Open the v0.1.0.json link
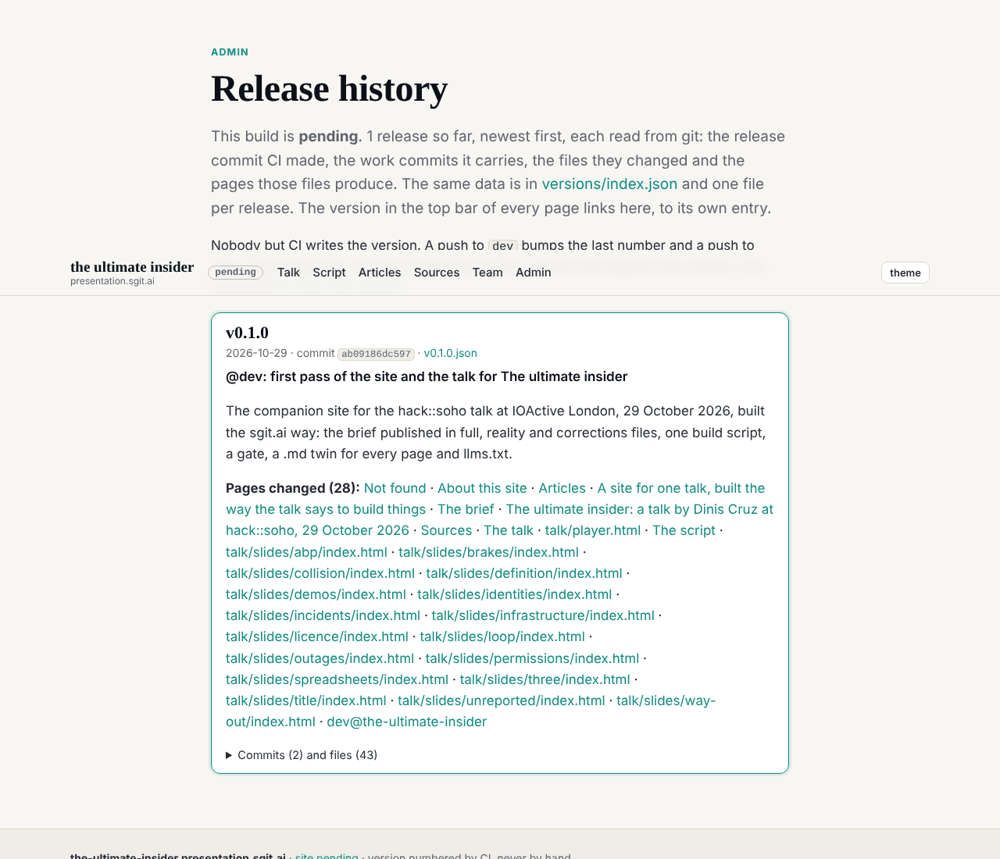Screen dimensions: 1000x859 [x=450, y=353]
